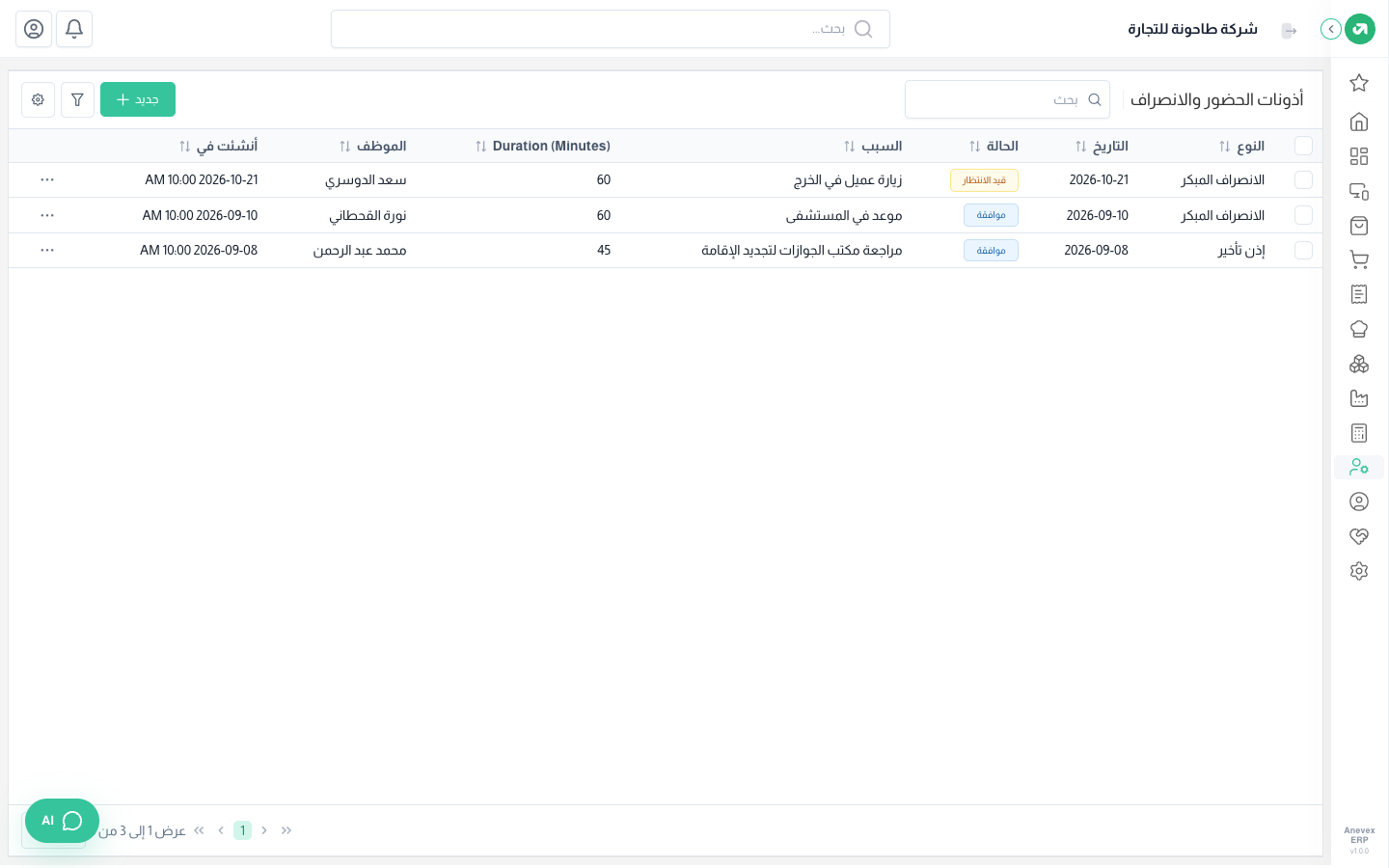The image size is (1389, 868).
Task: Click the جديد new button
Action: [138, 99]
